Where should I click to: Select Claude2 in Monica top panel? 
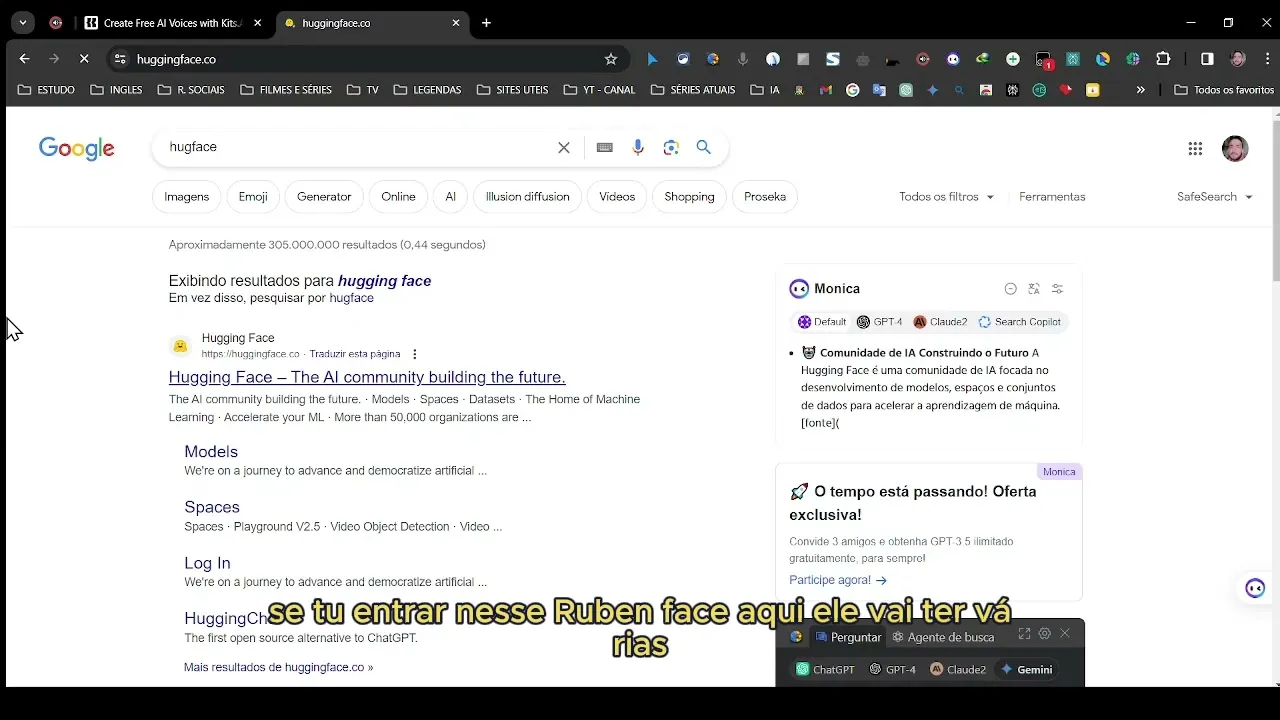point(940,322)
